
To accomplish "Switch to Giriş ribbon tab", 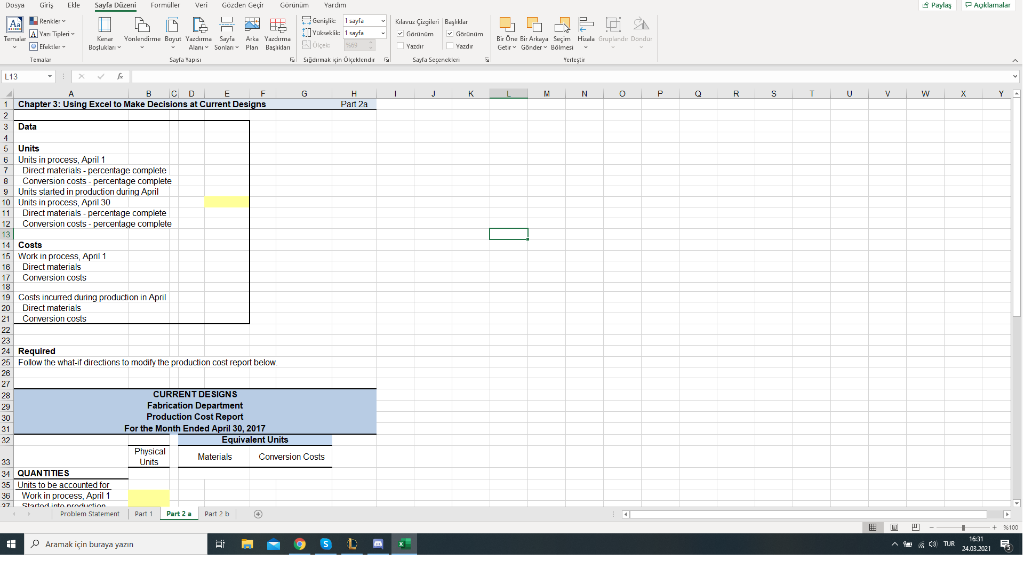I will (x=46, y=5).
